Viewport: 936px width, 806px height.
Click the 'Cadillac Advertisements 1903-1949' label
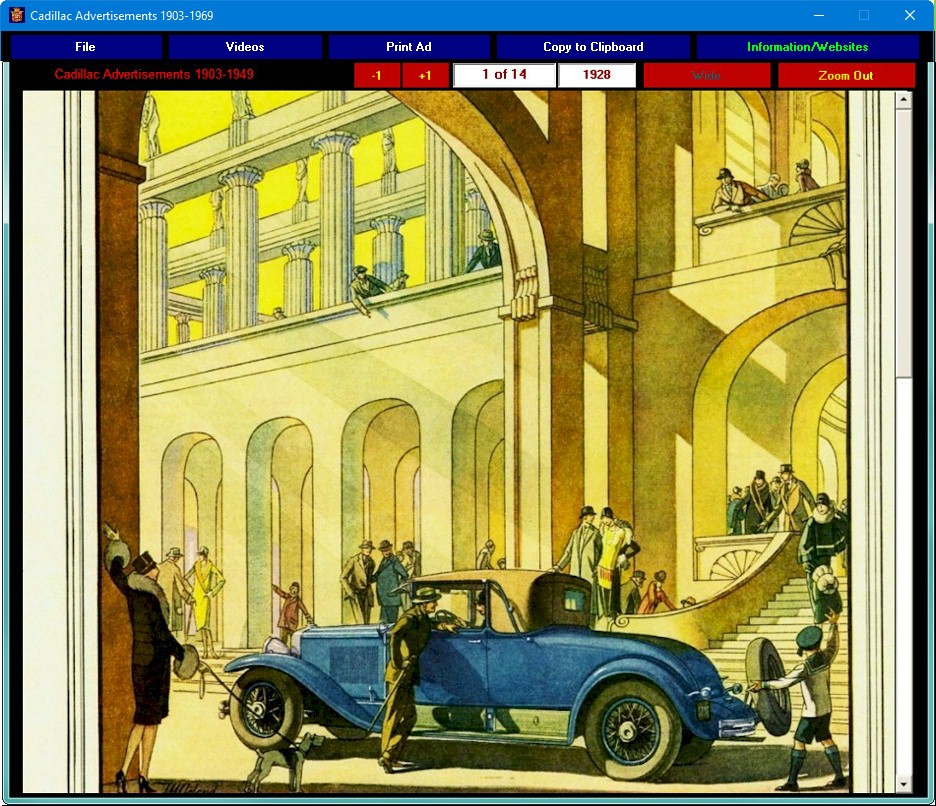pos(154,75)
